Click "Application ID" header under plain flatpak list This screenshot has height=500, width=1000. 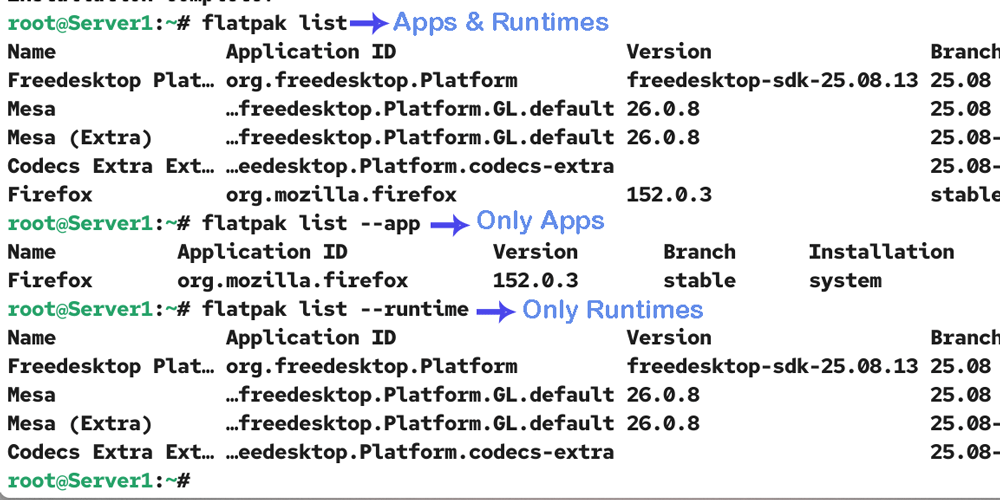(x=311, y=52)
